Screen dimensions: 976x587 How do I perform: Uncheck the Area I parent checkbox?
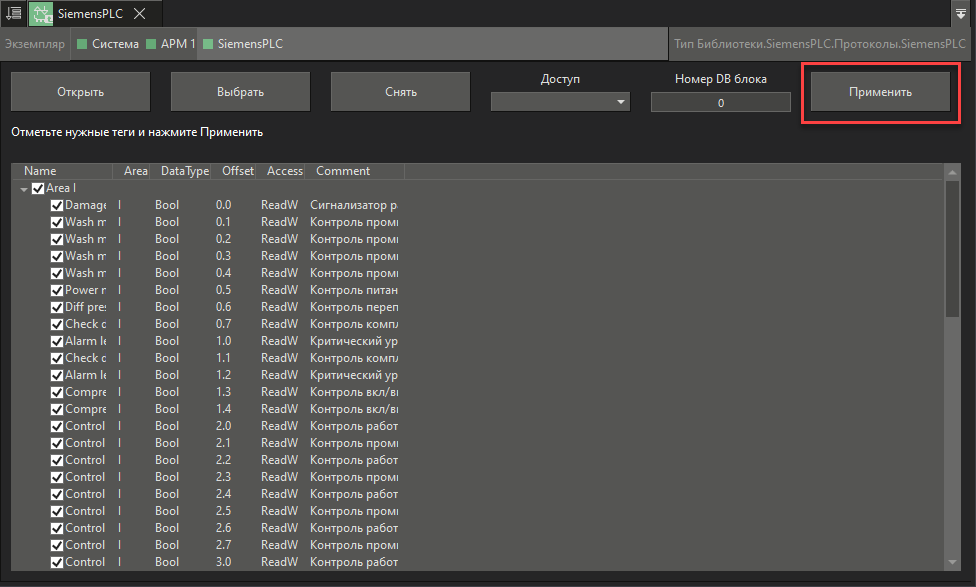pos(37,187)
